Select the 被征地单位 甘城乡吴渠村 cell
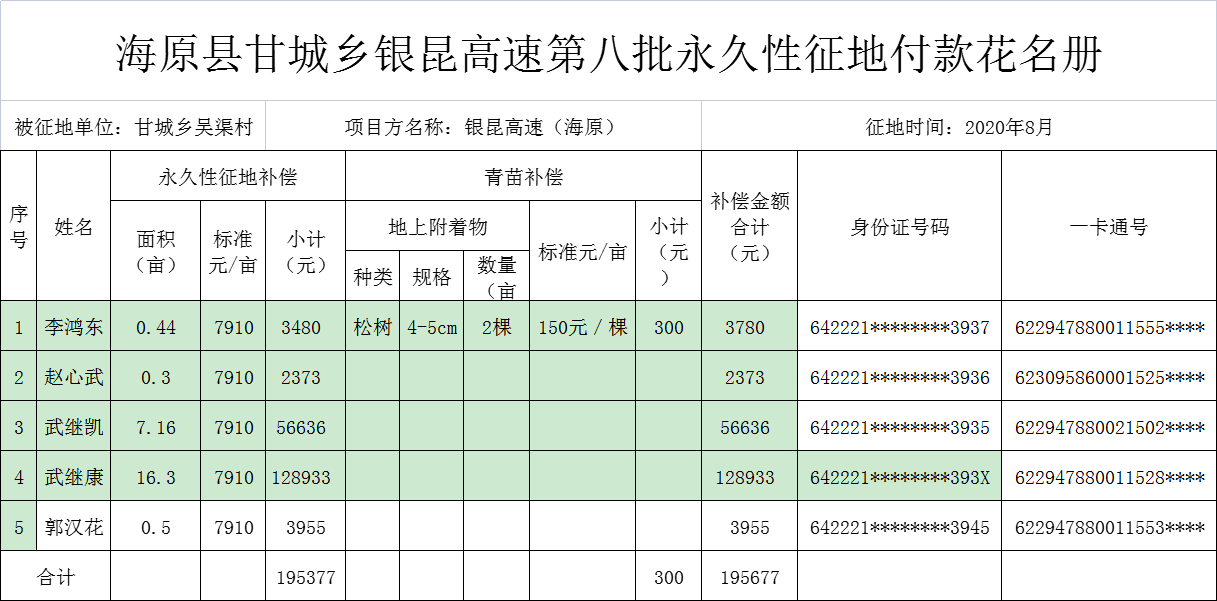 coord(134,128)
